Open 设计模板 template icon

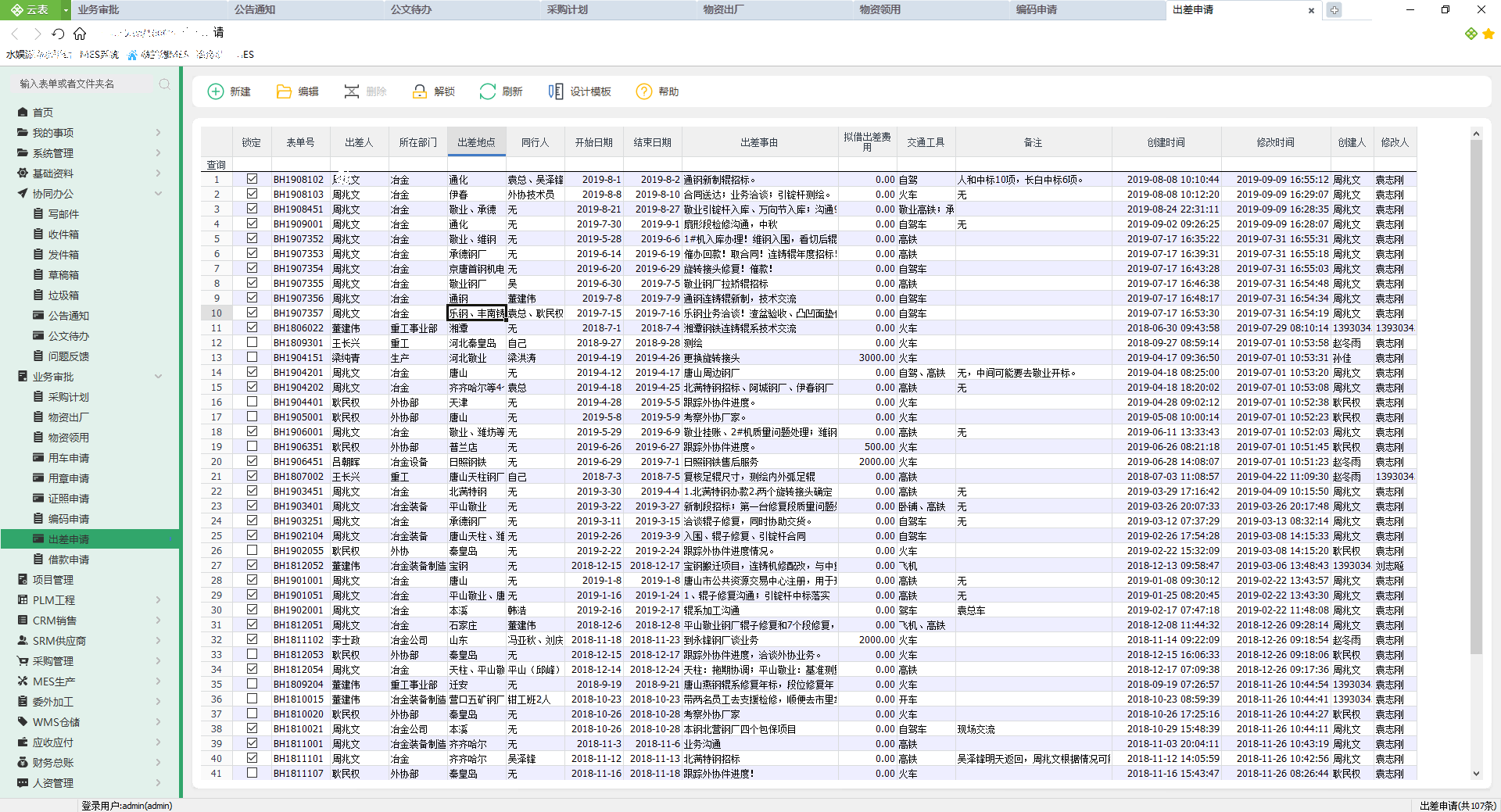[x=556, y=91]
